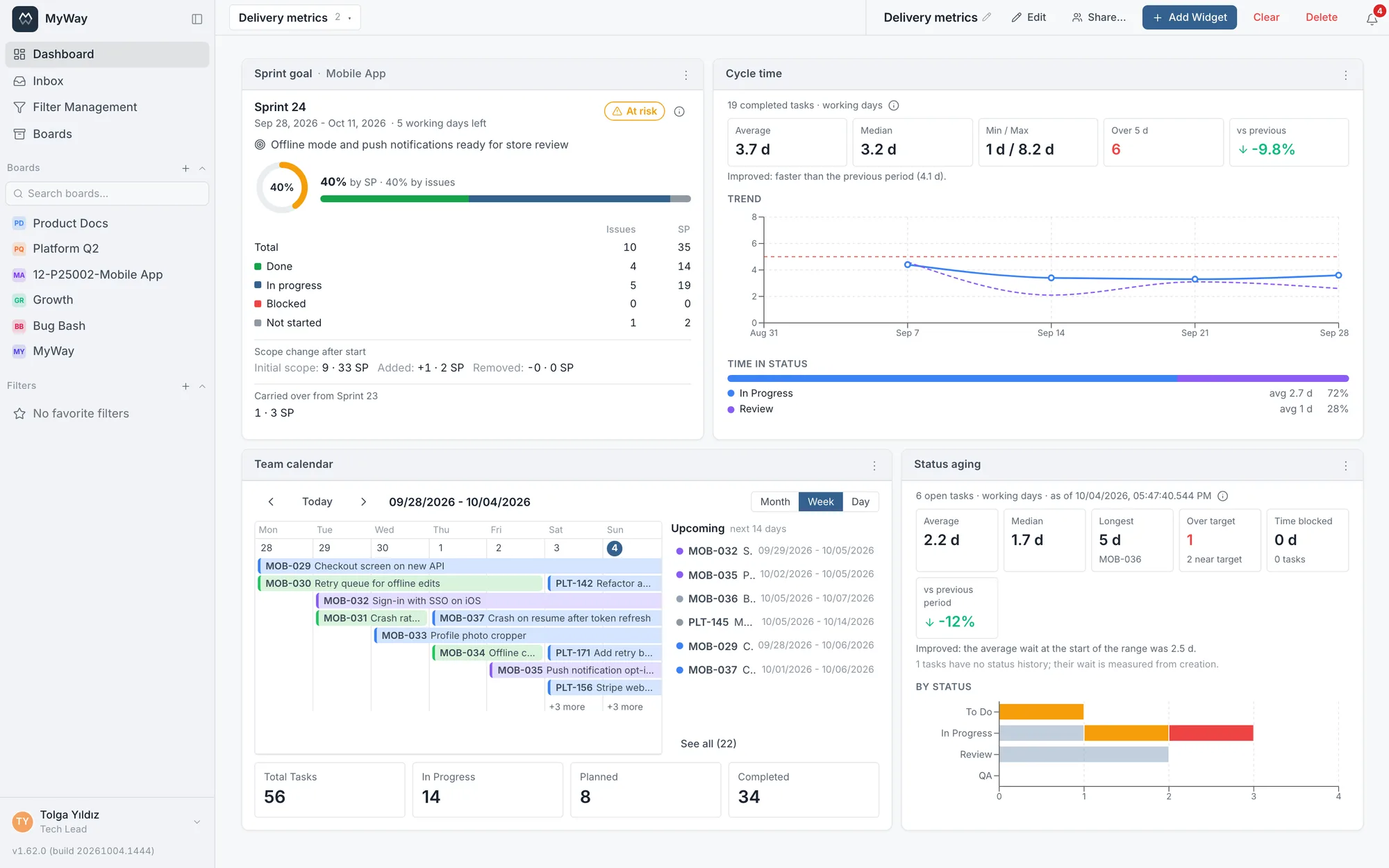Click info icon beside working days in Cycle time
Viewport: 1389px width, 868px height.
point(894,106)
